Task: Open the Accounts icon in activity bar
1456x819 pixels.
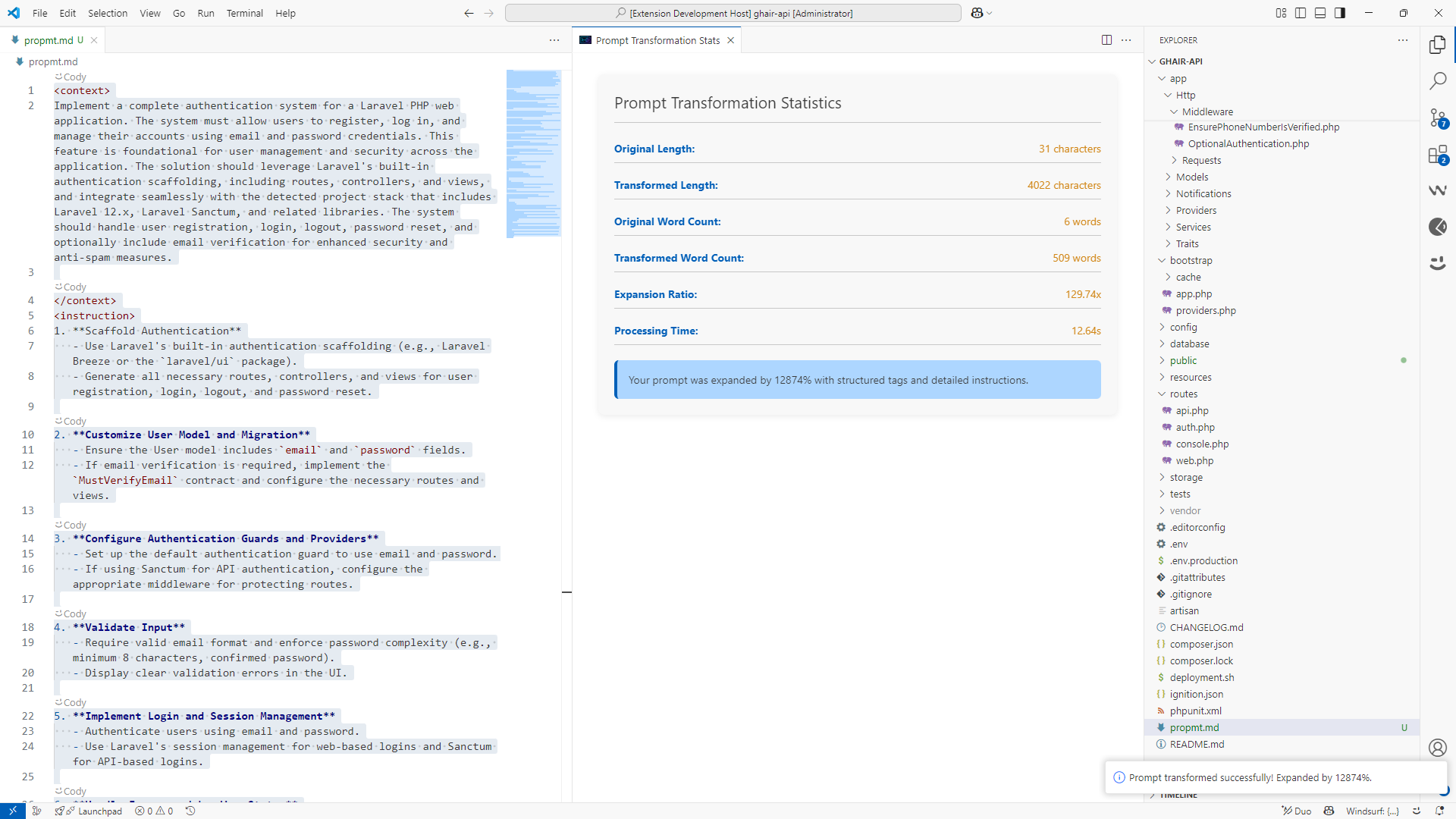Action: click(x=1437, y=748)
